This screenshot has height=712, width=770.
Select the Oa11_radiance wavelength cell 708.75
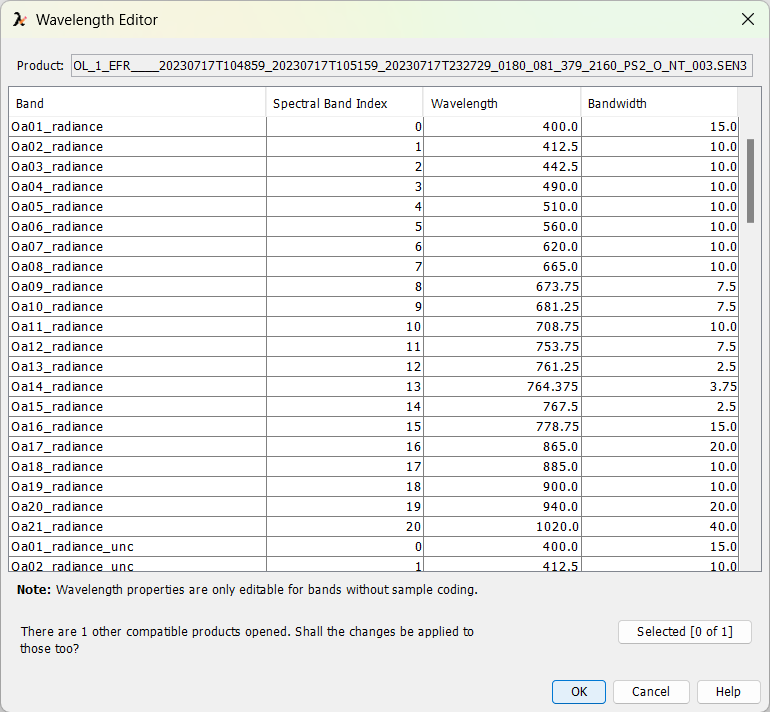tap(502, 327)
